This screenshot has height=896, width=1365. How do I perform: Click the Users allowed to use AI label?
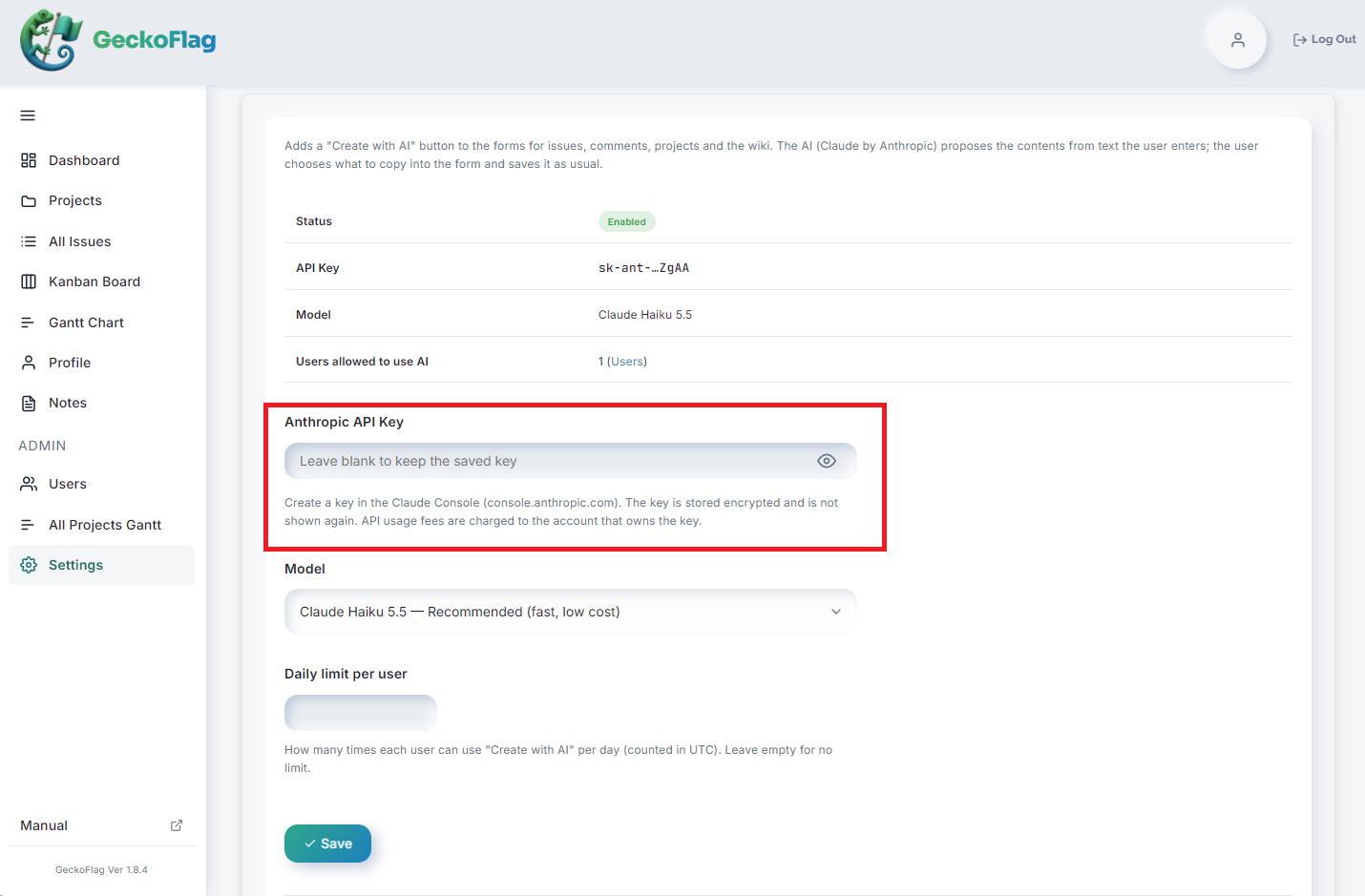tap(362, 362)
